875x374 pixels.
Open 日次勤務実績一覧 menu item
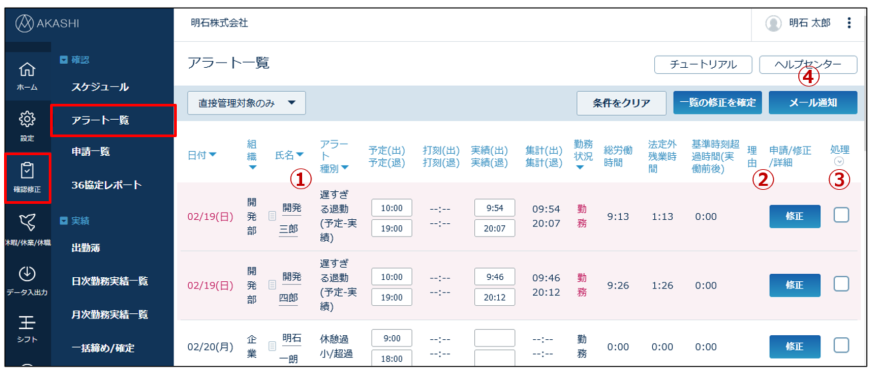[x=110, y=281]
